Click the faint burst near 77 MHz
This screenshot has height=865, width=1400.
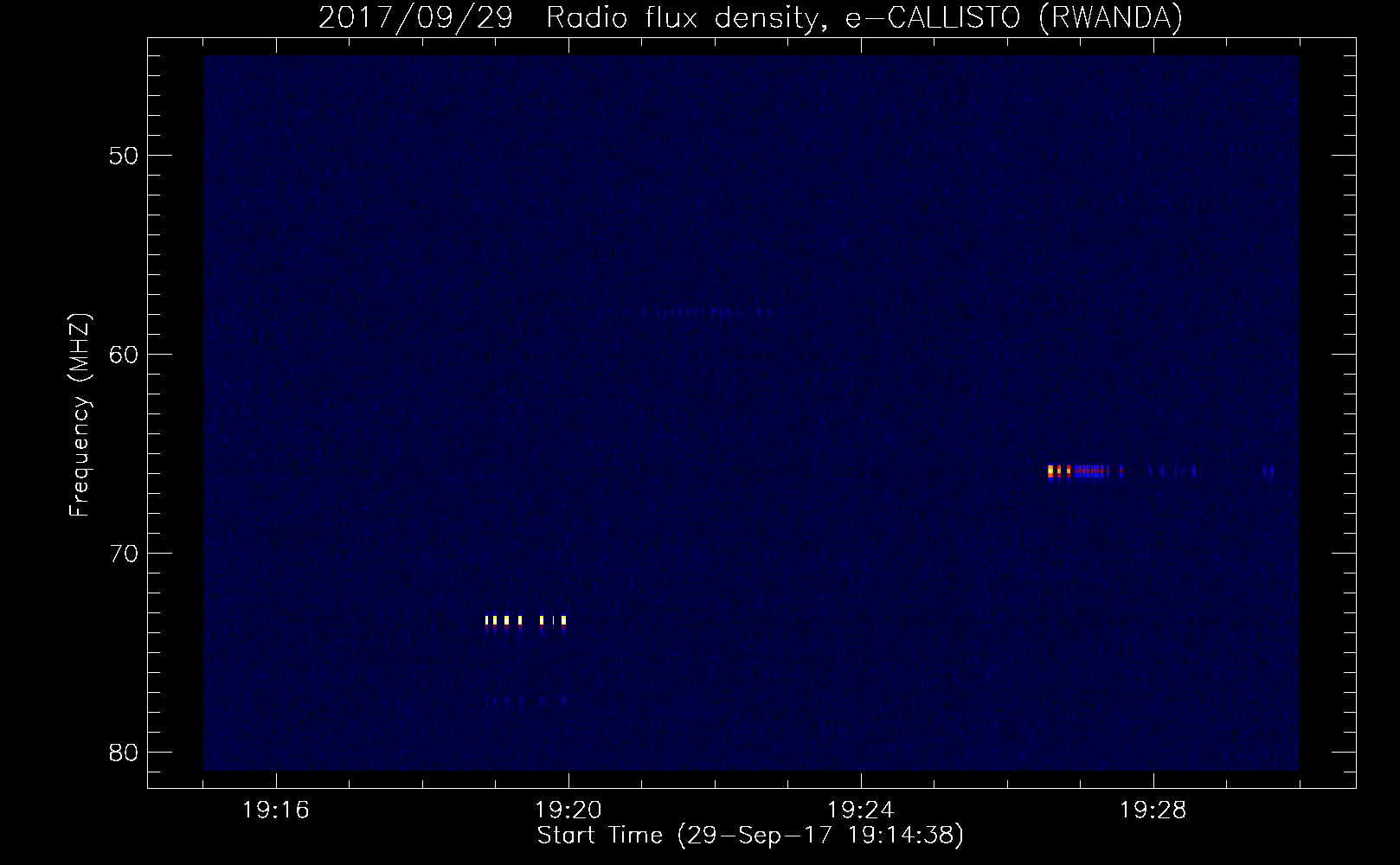[525, 701]
